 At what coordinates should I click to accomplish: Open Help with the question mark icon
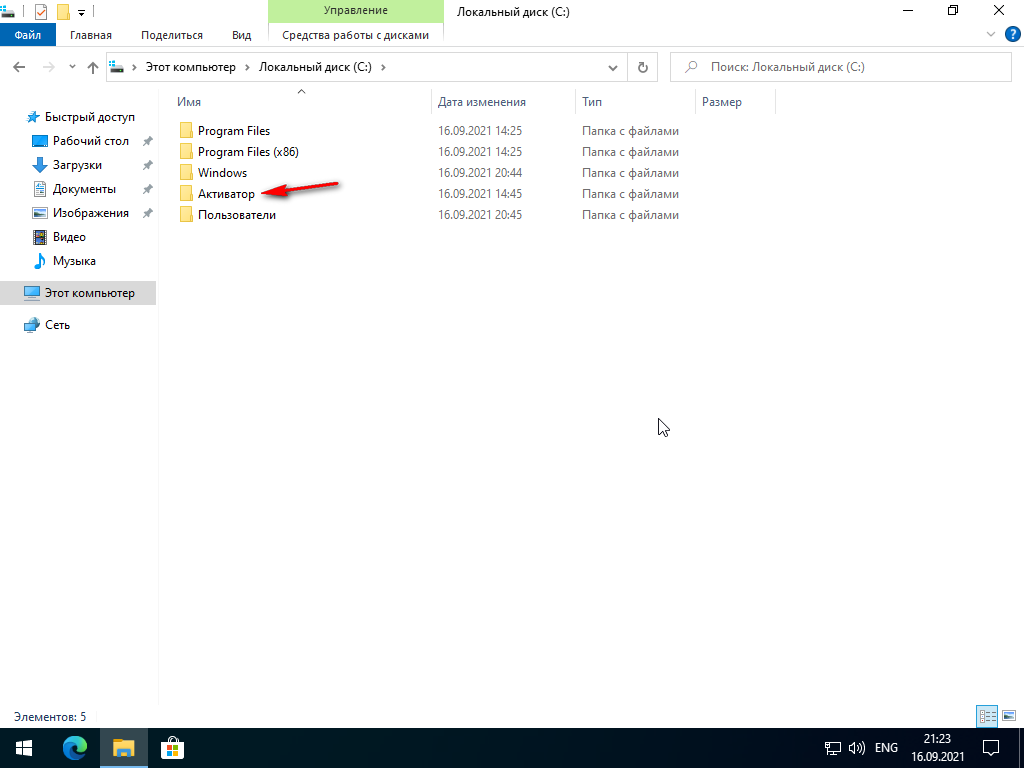coord(1012,35)
